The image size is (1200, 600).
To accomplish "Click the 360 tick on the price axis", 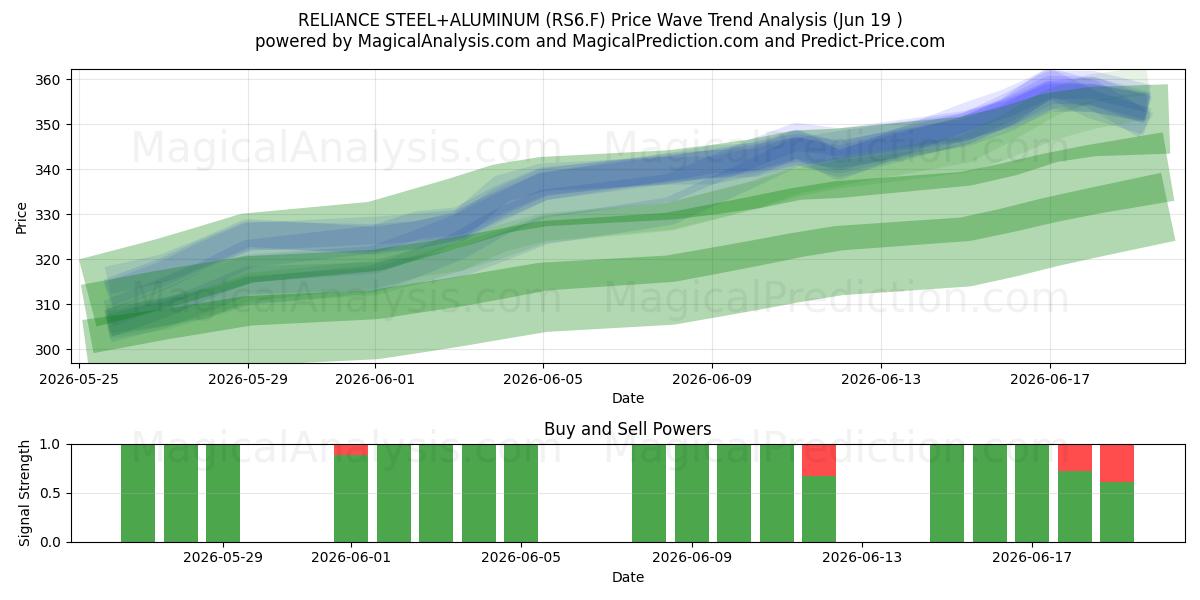I will [50, 80].
